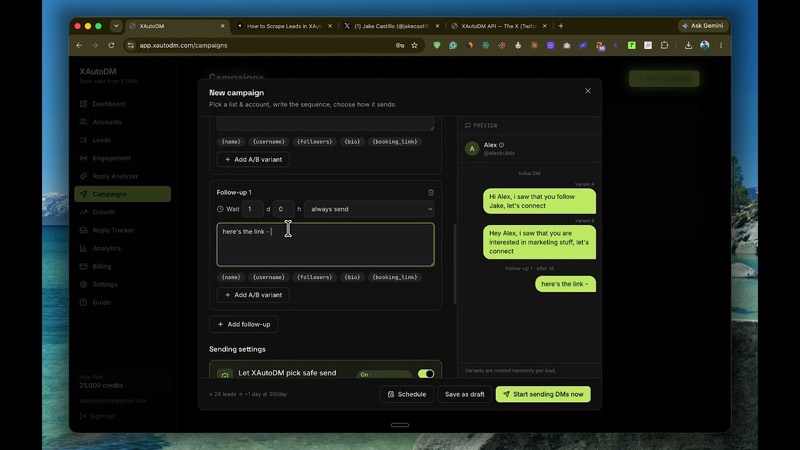The width and height of the screenshot is (800, 450).
Task: Insert {booking_link} tag in Follow-up 1
Action: (395, 277)
